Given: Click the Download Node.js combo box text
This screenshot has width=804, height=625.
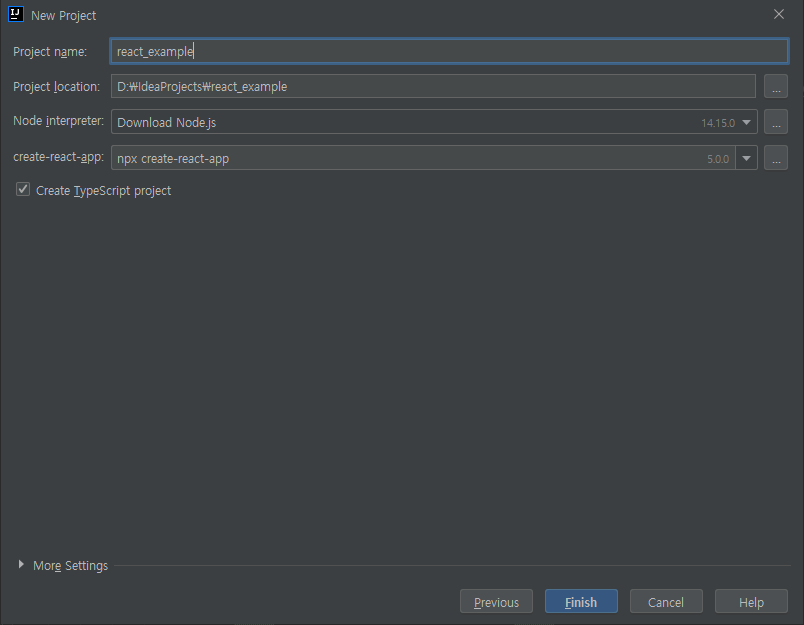Looking at the screenshot, I should (167, 123).
